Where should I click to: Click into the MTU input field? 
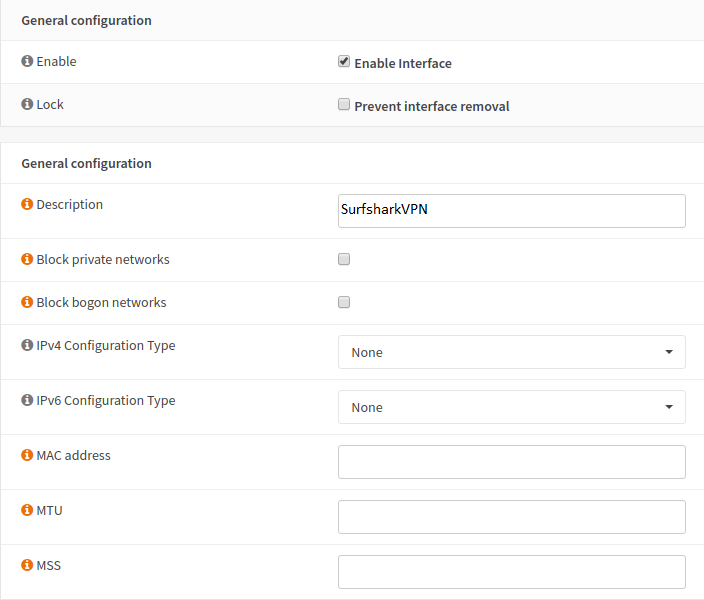click(511, 517)
